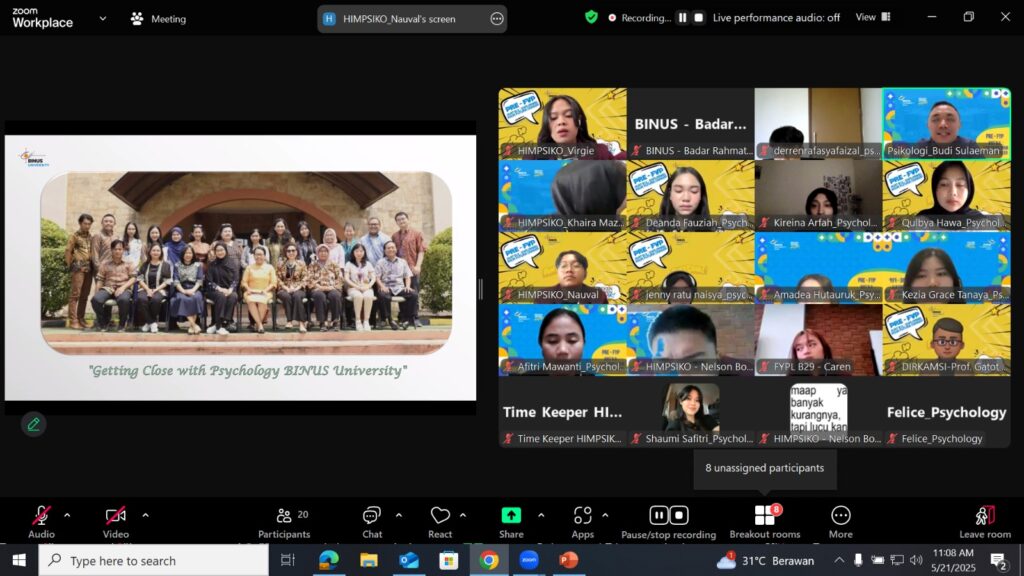The image size is (1024, 576).
Task: Click the 8 unassigned participants tooltip
Action: tap(765, 468)
